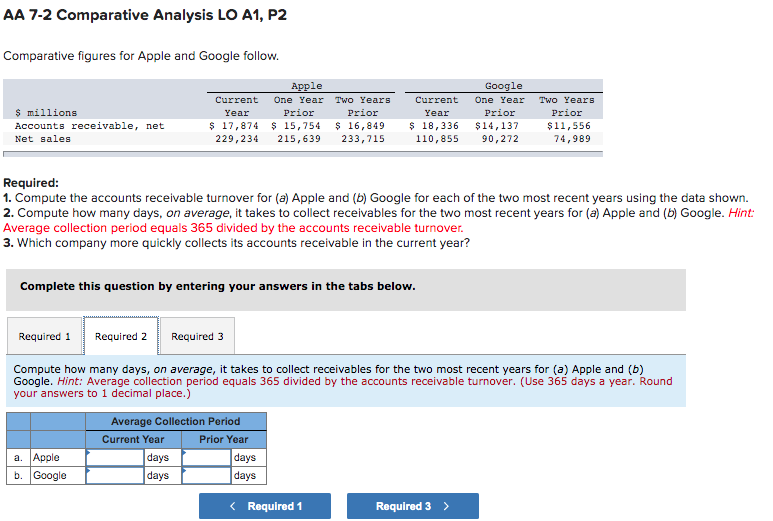773x521 pixels.
Task: Select Google net sales 74,989
Action: click(x=572, y=139)
